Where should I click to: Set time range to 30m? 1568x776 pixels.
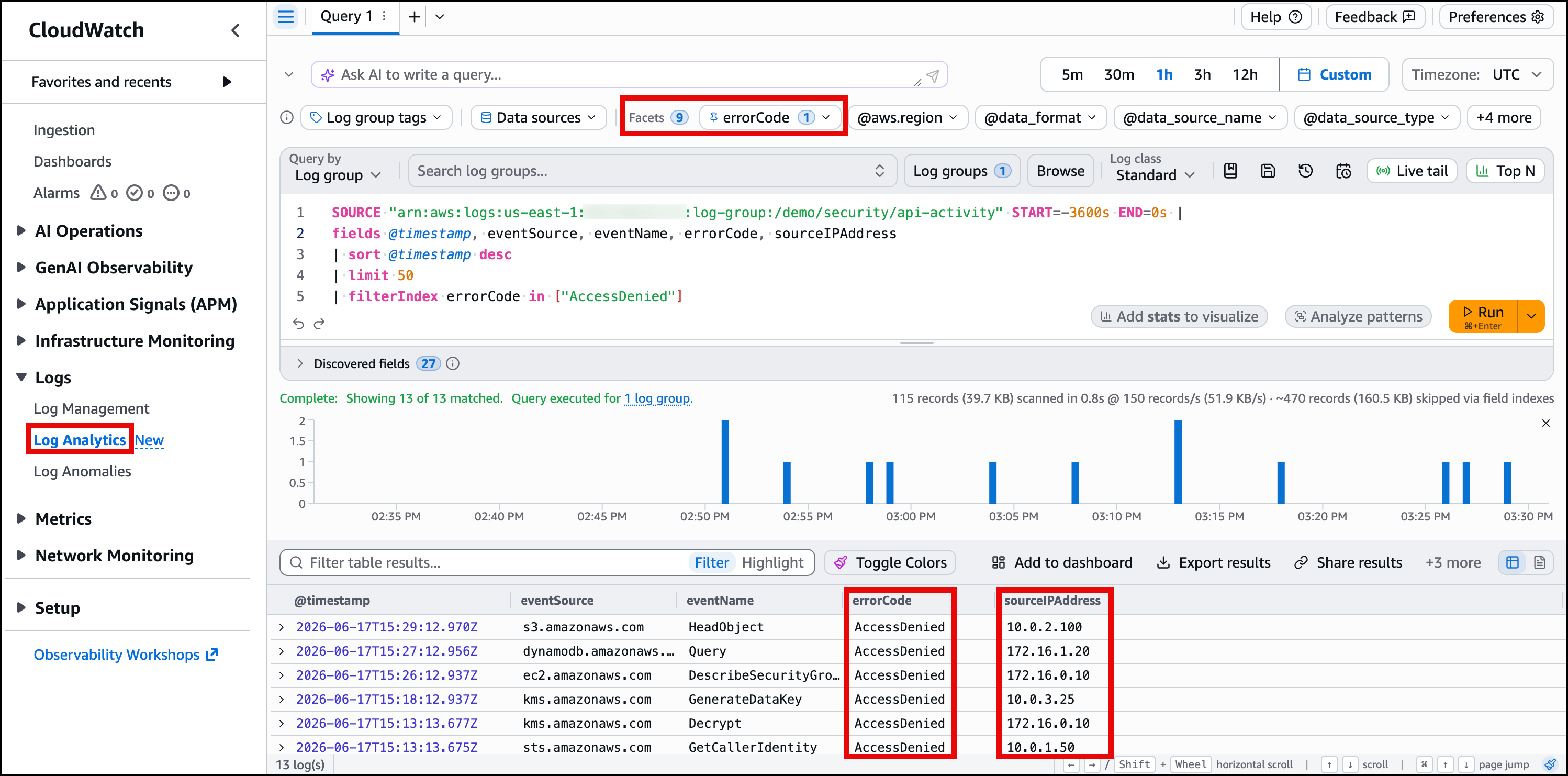click(1119, 75)
